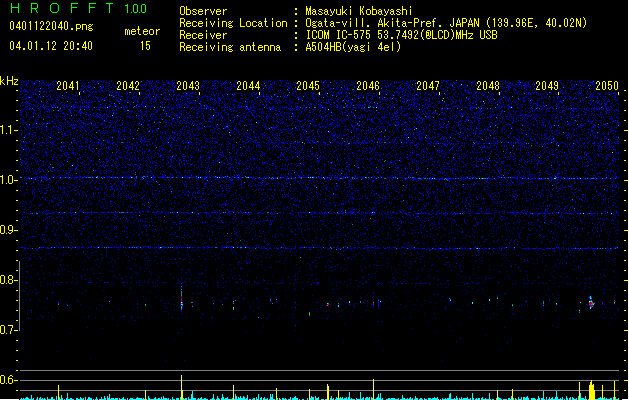Click the 2045 time marker
The height and width of the screenshot is (400, 629).
308,86
